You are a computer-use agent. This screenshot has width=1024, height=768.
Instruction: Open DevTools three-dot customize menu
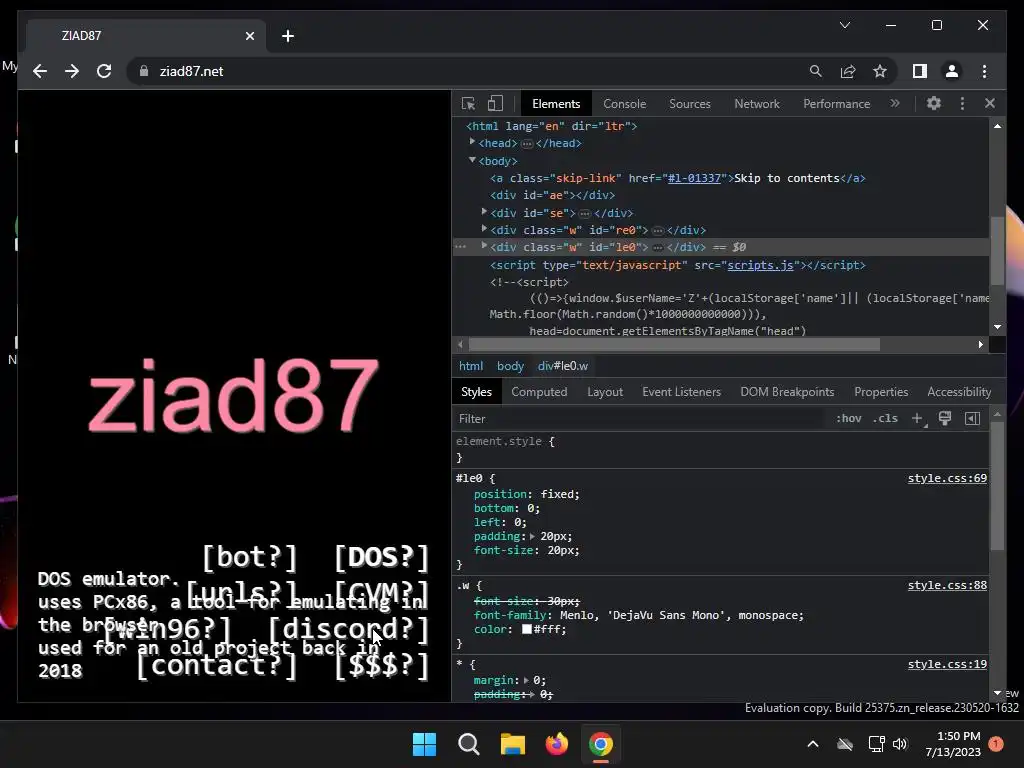point(962,103)
